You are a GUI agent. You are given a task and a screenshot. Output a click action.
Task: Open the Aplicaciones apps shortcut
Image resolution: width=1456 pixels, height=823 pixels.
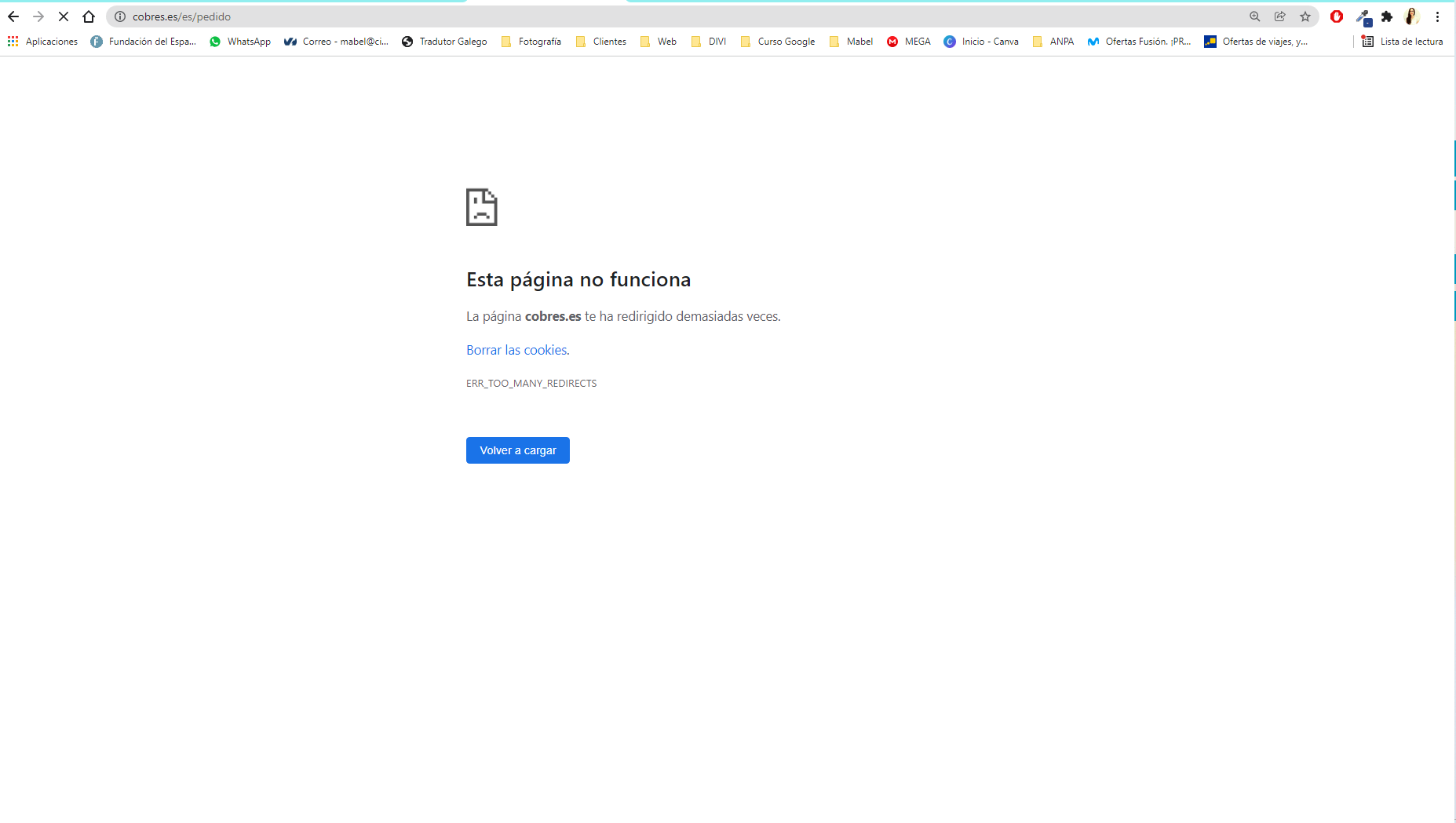point(43,42)
